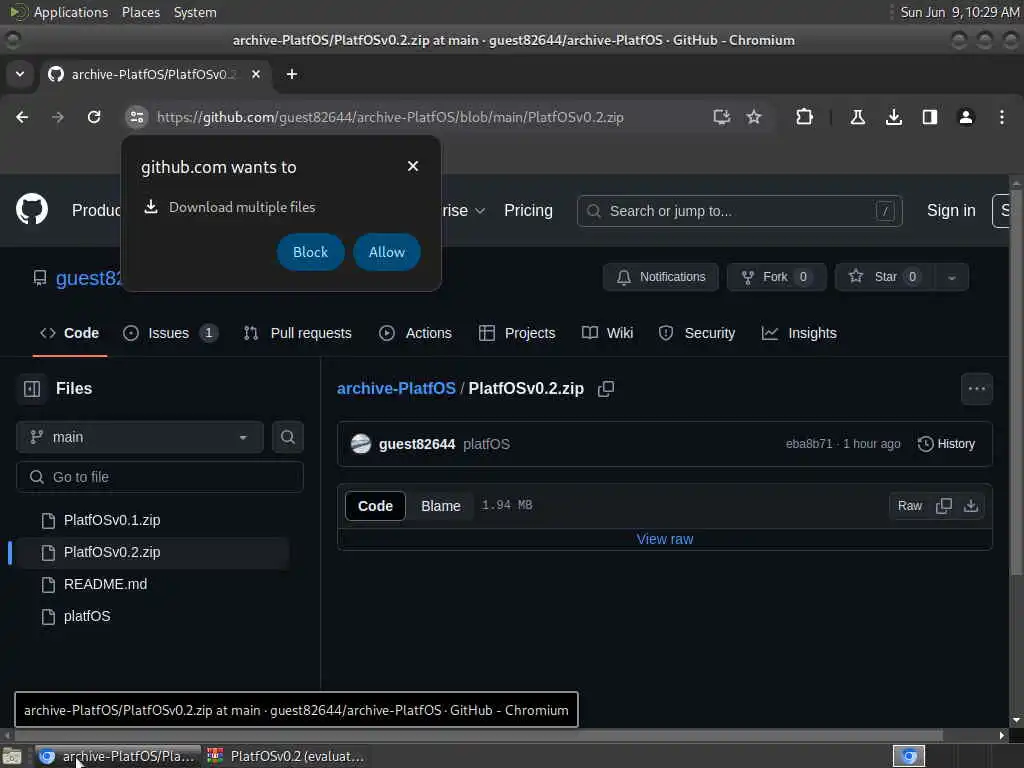Copy file path icon next to PlatfOSv0.2.zip
Screen dimensions: 1024x768
(605, 389)
